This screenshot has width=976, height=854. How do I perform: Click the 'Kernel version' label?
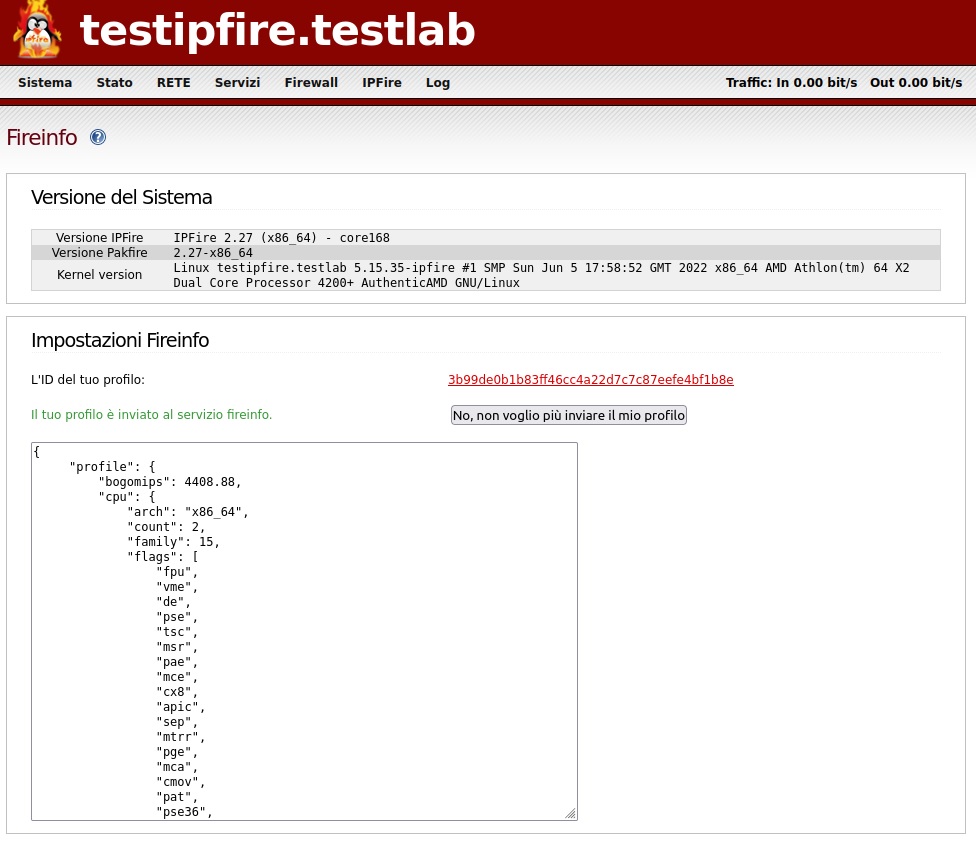[x=100, y=274]
